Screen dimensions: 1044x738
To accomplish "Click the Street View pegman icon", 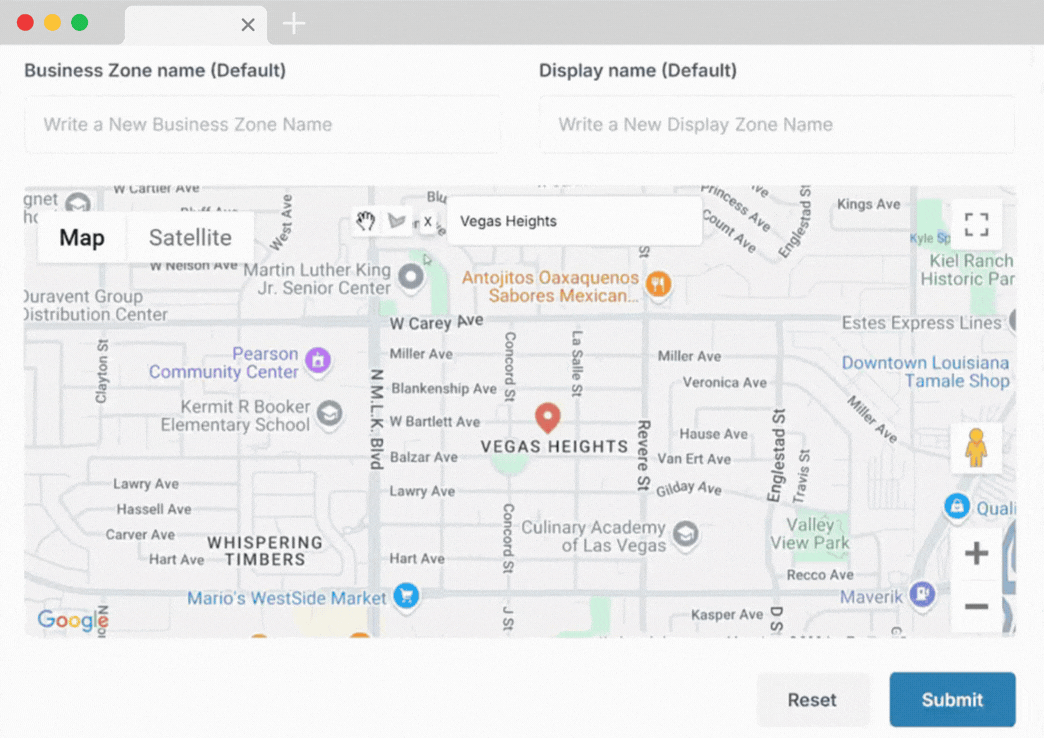I will pos(976,447).
